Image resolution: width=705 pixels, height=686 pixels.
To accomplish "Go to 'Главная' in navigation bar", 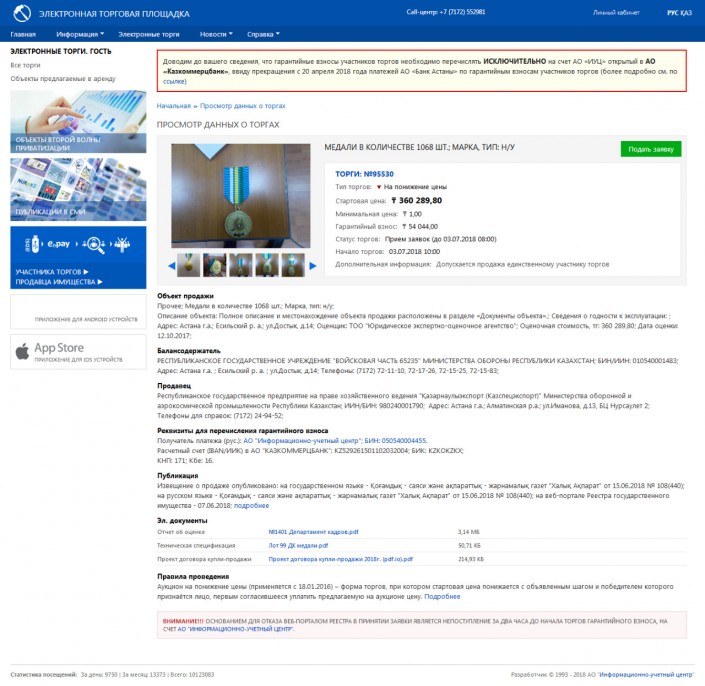I will click(x=23, y=34).
